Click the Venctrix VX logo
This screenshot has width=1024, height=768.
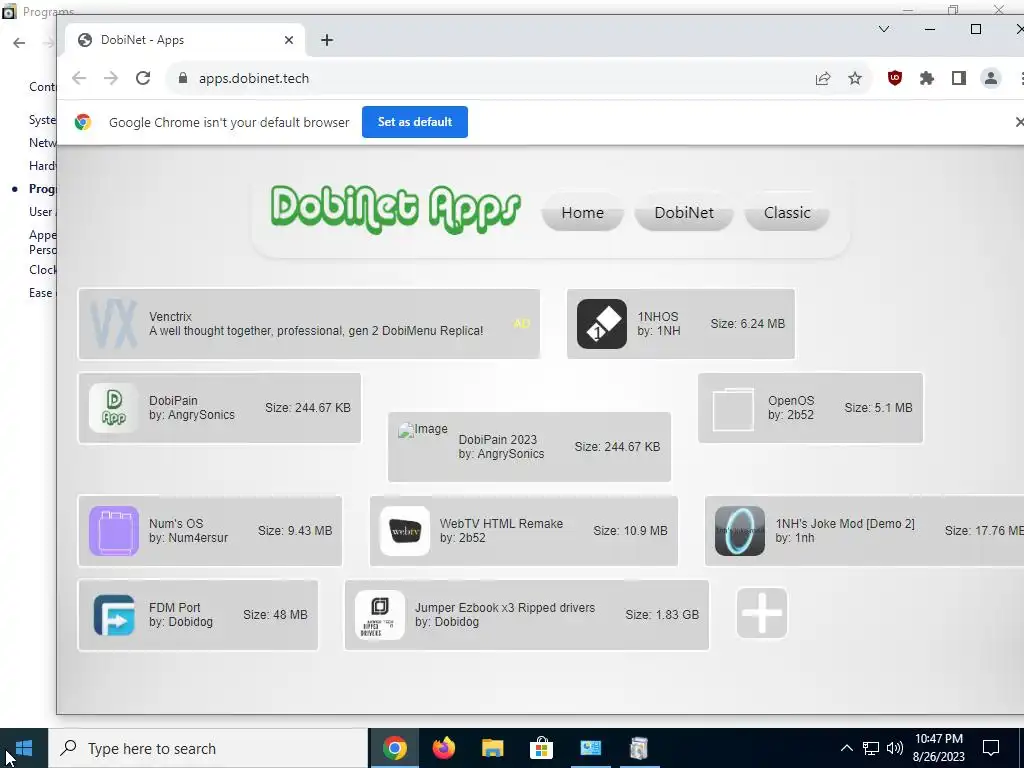click(114, 324)
